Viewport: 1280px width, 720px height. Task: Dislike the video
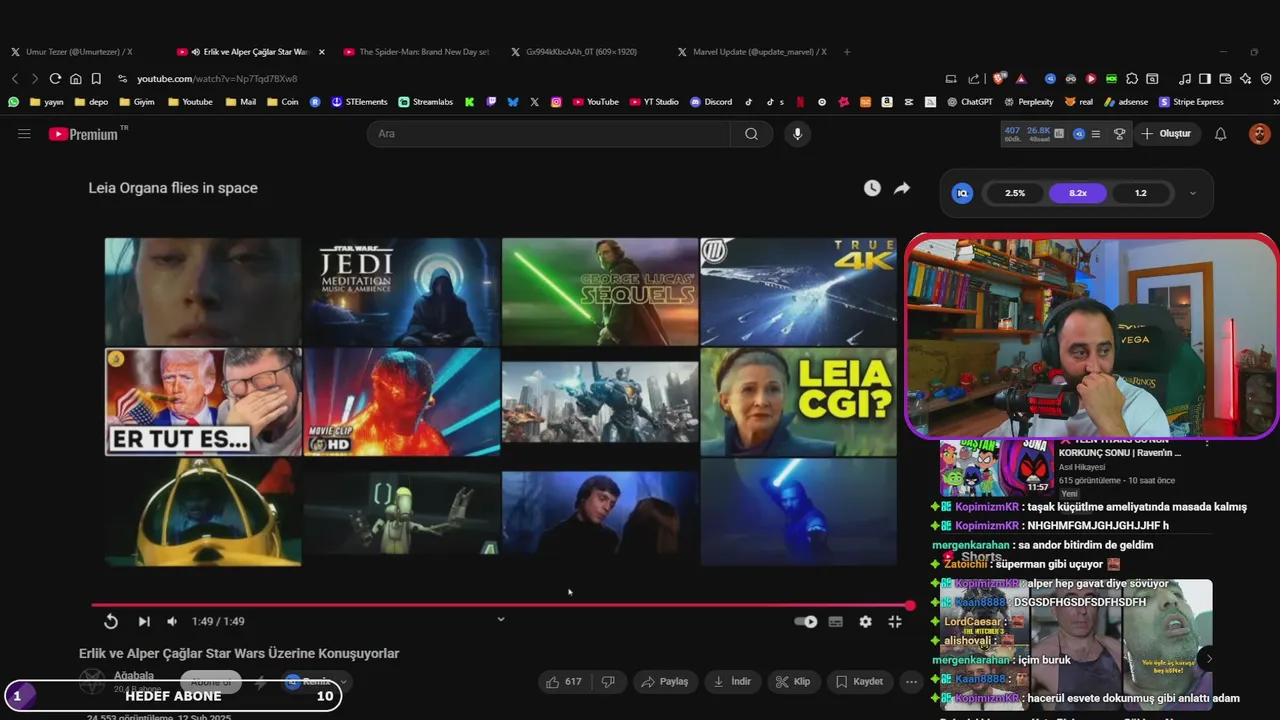click(608, 681)
